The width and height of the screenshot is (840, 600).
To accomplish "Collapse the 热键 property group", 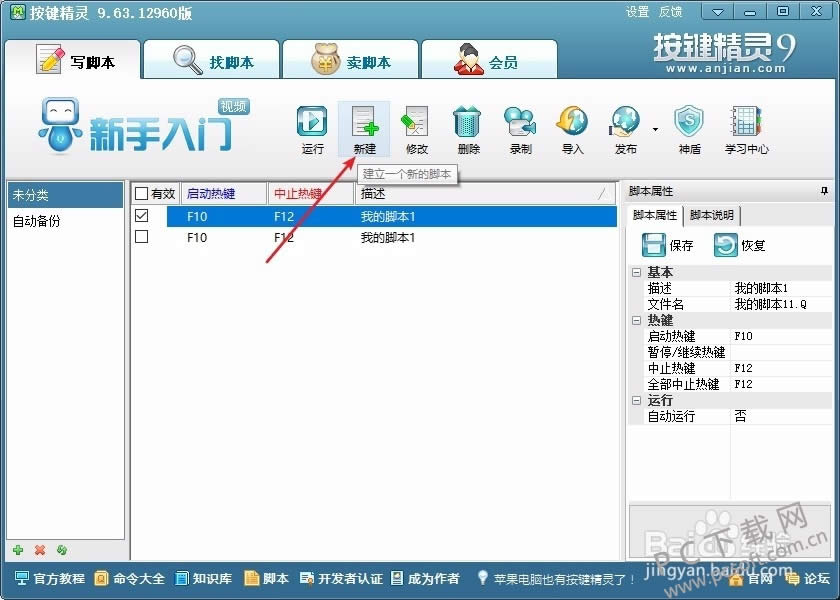I will pos(636,320).
